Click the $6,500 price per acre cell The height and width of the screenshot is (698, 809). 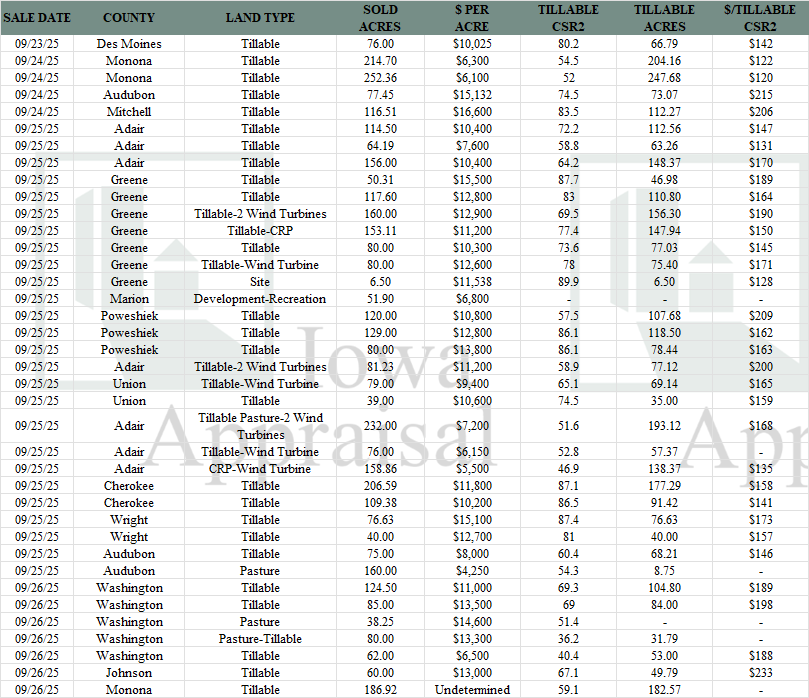tap(472, 656)
